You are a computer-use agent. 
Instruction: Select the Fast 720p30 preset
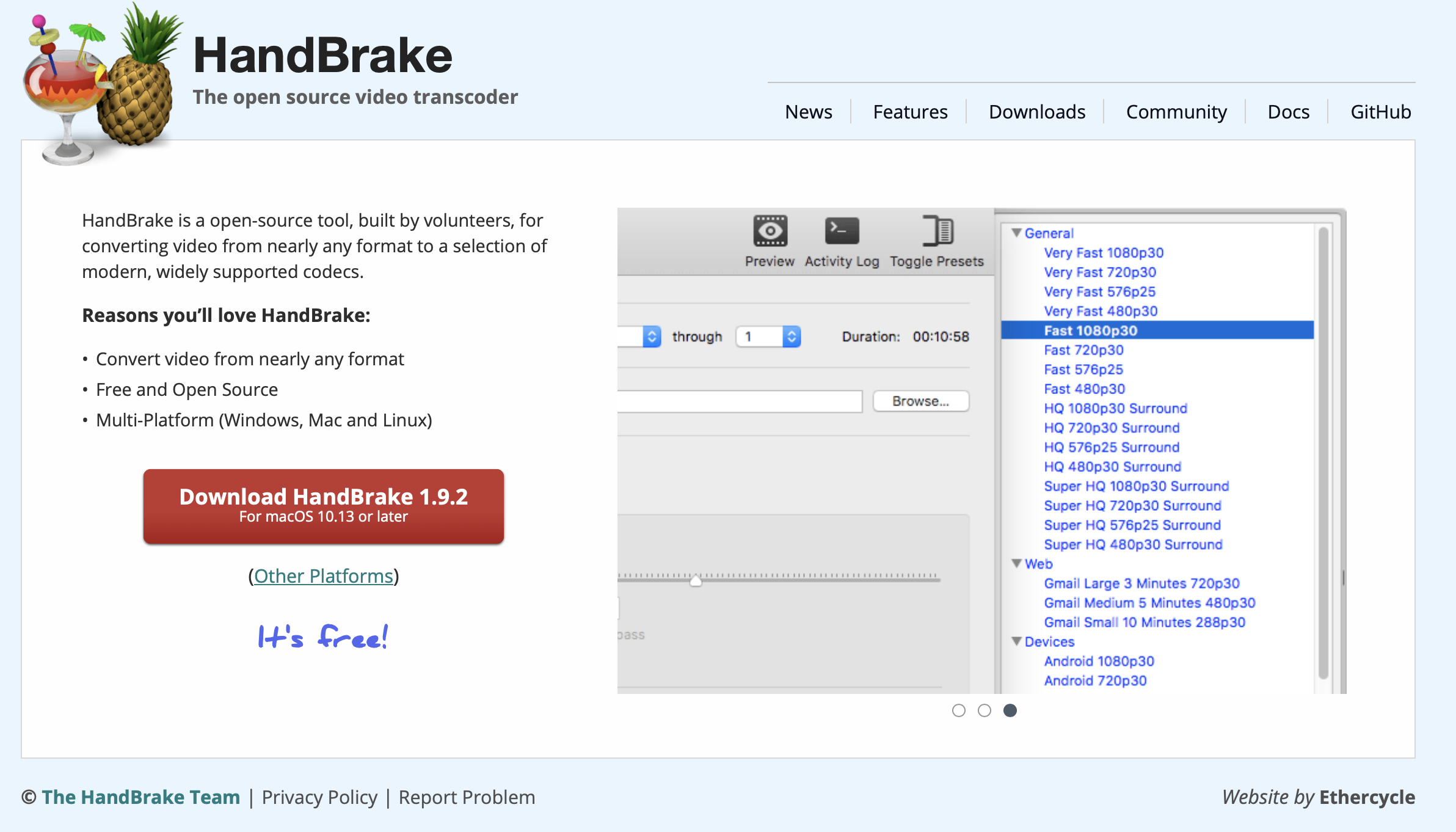click(1083, 350)
